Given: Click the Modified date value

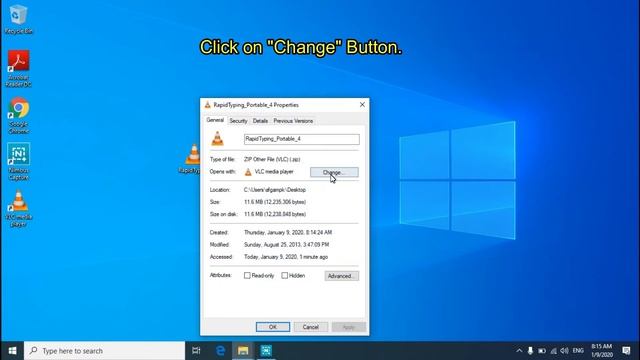Looking at the screenshot, I should pyautogui.click(x=287, y=245).
